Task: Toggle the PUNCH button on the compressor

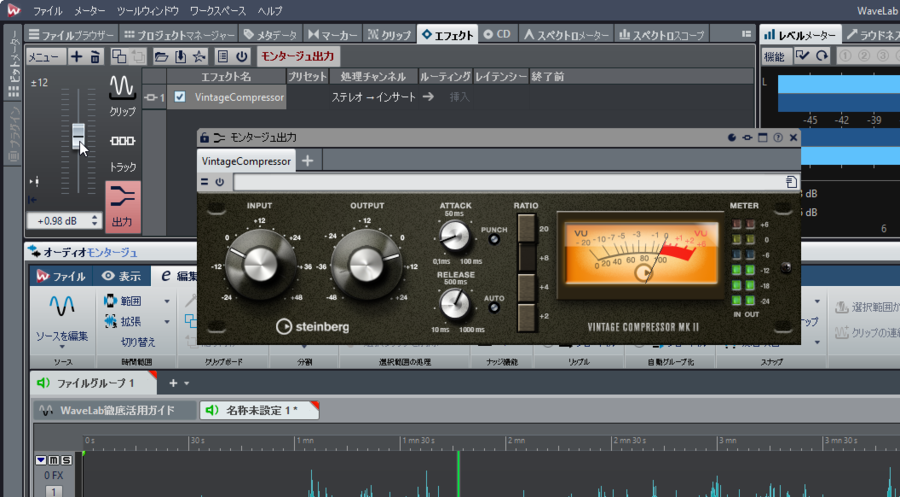Action: [x=494, y=240]
